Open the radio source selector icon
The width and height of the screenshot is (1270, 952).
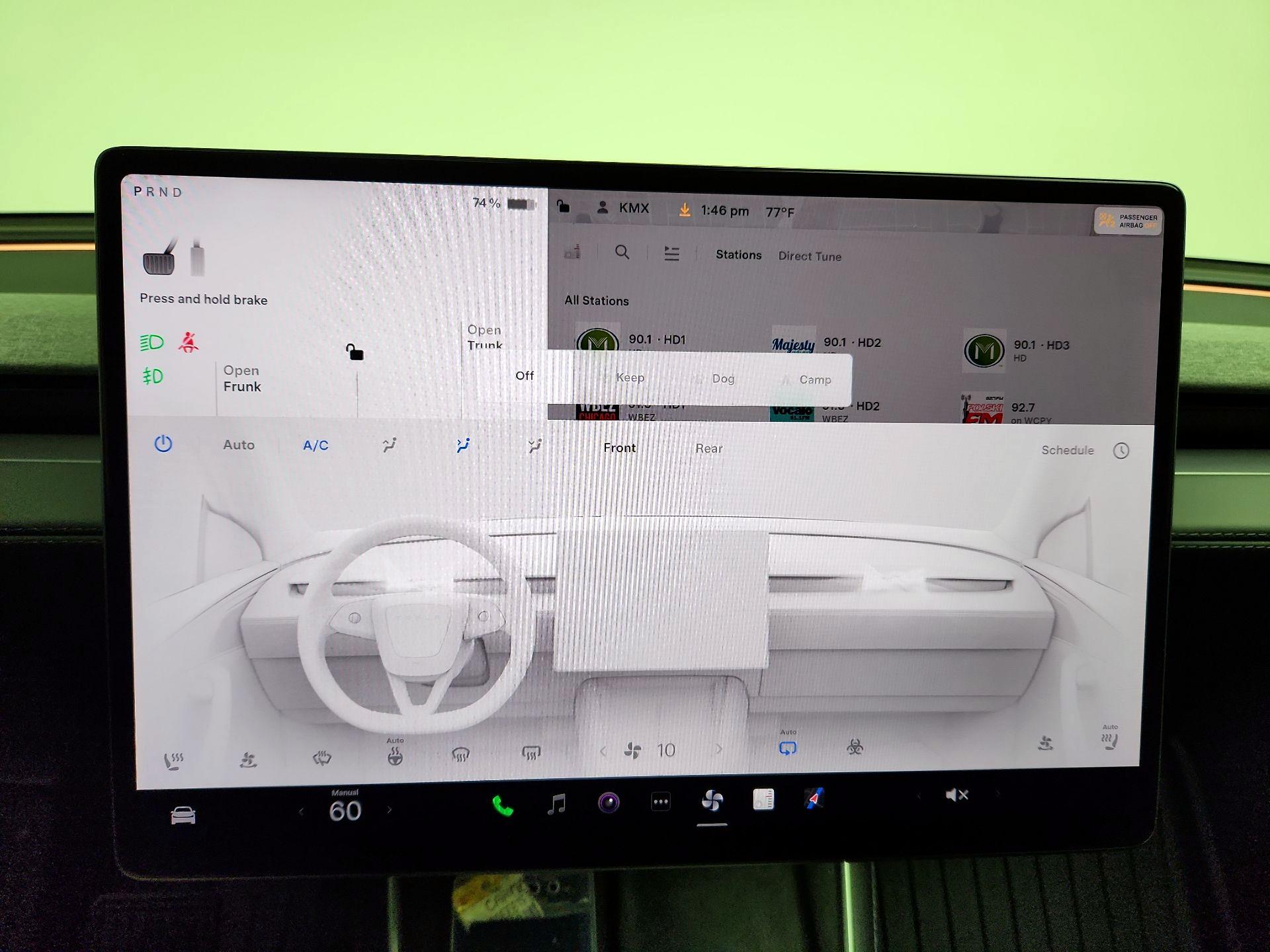(573, 251)
